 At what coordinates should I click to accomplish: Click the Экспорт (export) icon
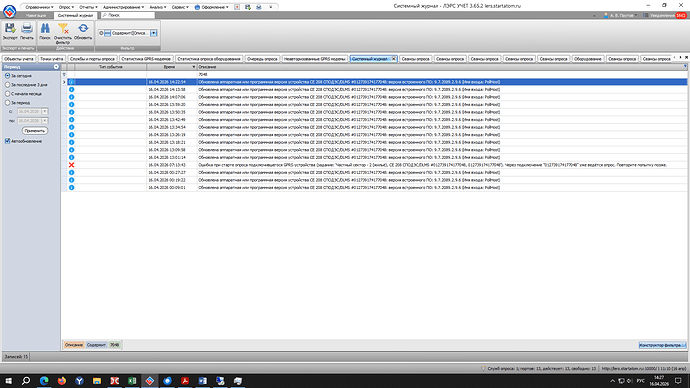point(10,29)
